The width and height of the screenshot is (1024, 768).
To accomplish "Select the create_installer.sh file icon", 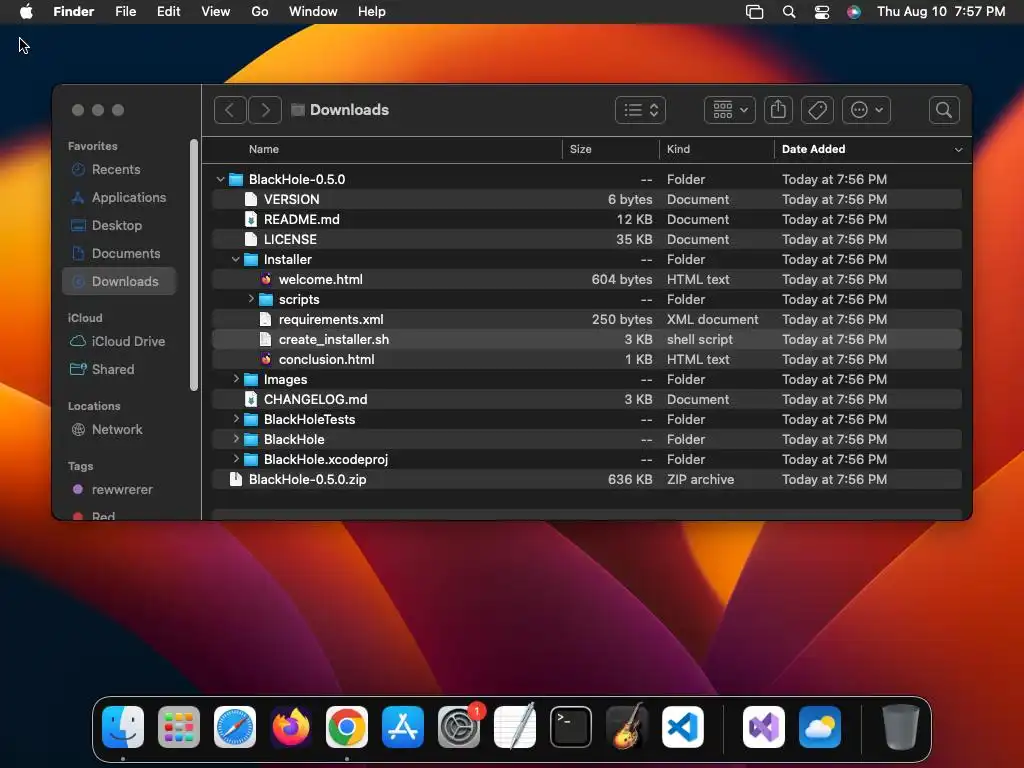I will tap(266, 340).
